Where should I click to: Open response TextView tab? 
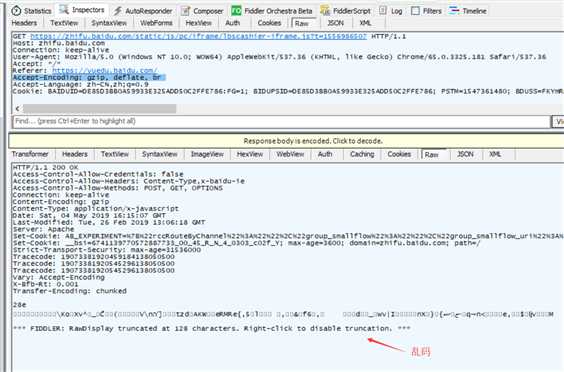point(115,154)
